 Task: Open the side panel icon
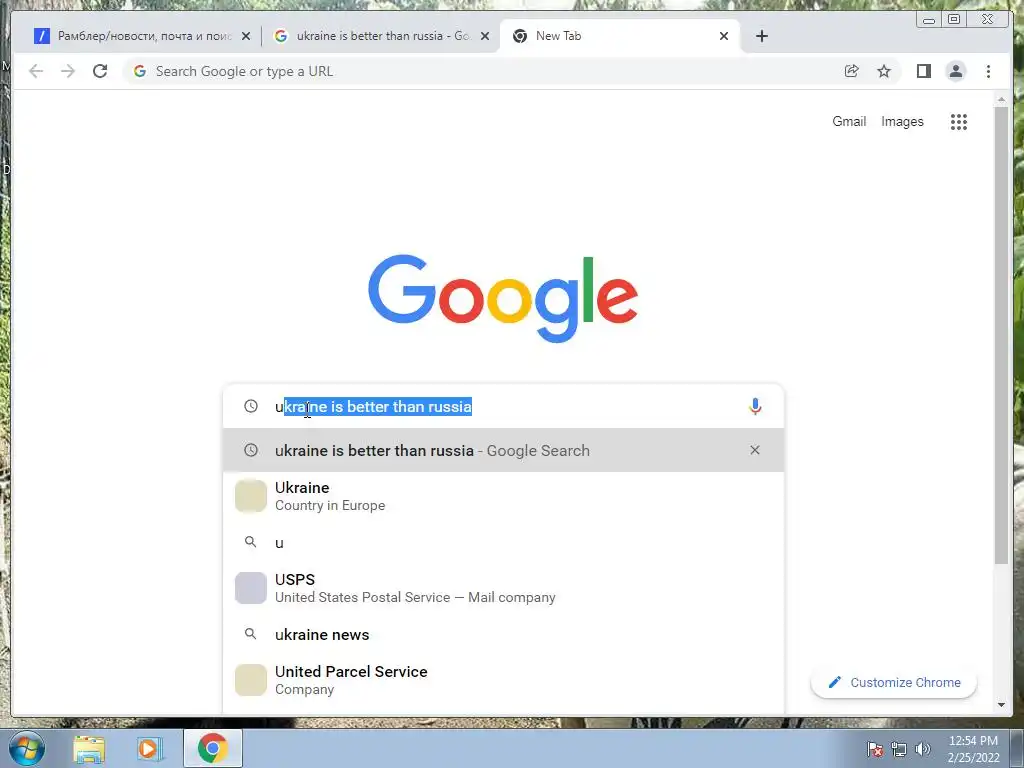tap(923, 71)
